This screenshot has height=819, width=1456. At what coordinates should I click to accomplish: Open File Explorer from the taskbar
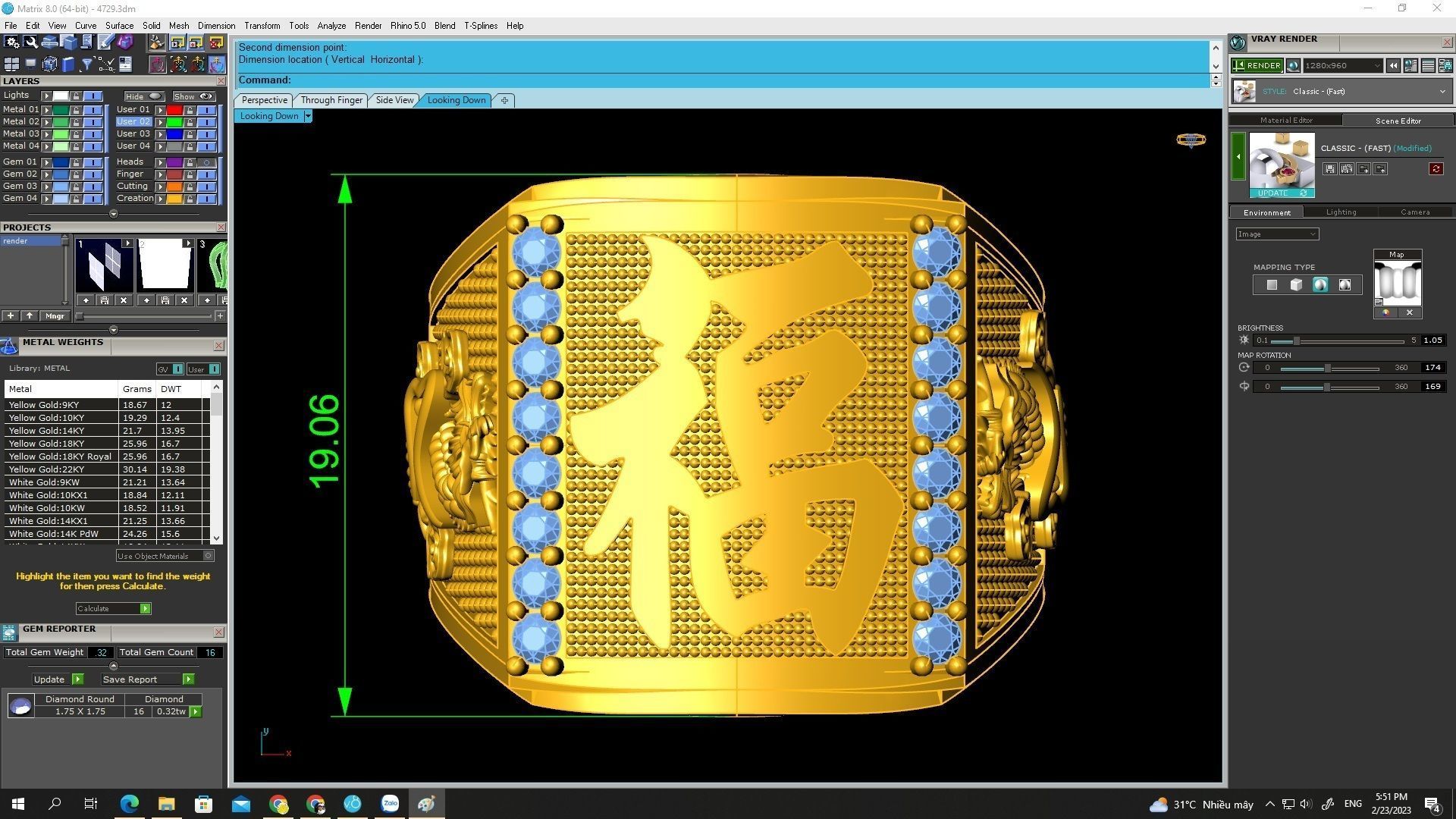(x=166, y=804)
